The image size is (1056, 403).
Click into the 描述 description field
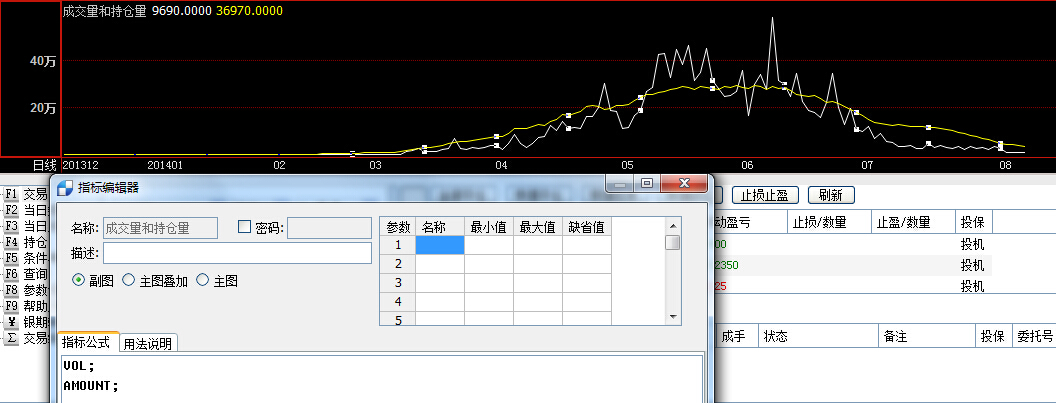(x=237, y=252)
